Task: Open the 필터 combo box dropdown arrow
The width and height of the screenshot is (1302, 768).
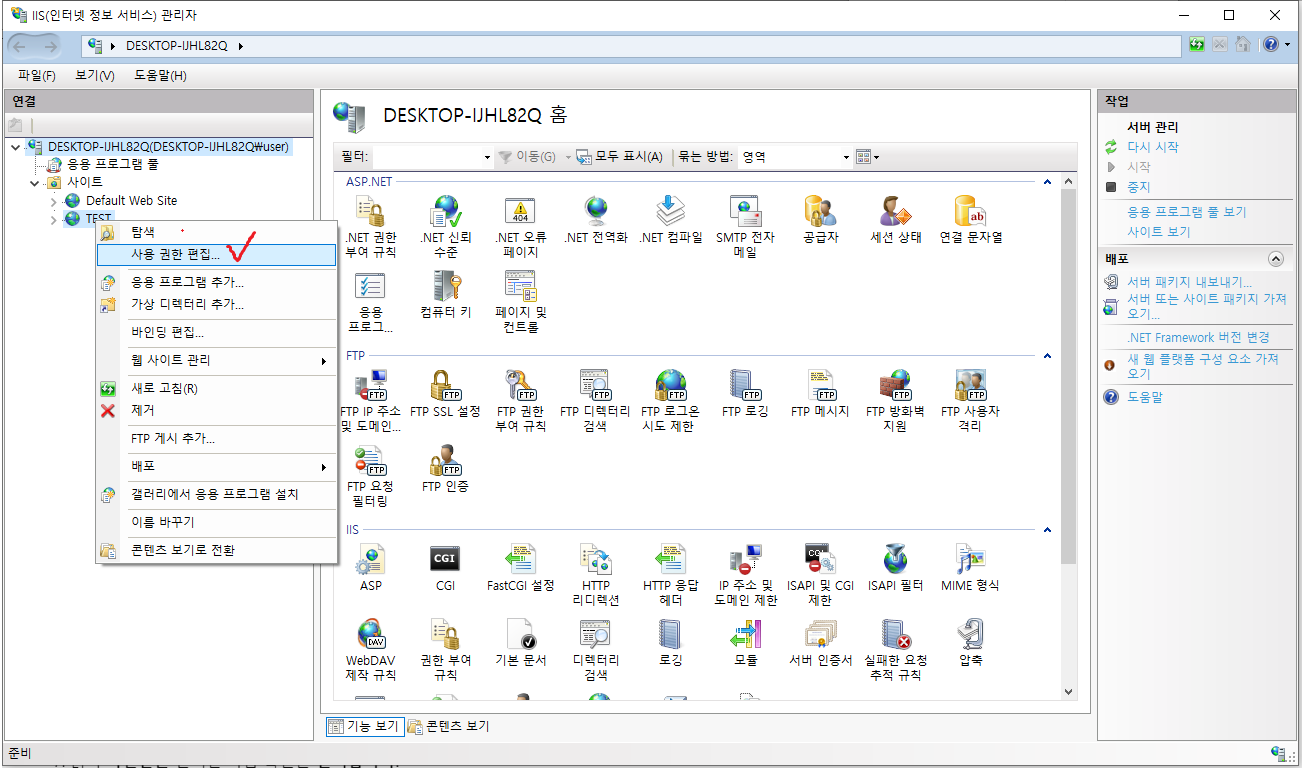Action: point(486,157)
